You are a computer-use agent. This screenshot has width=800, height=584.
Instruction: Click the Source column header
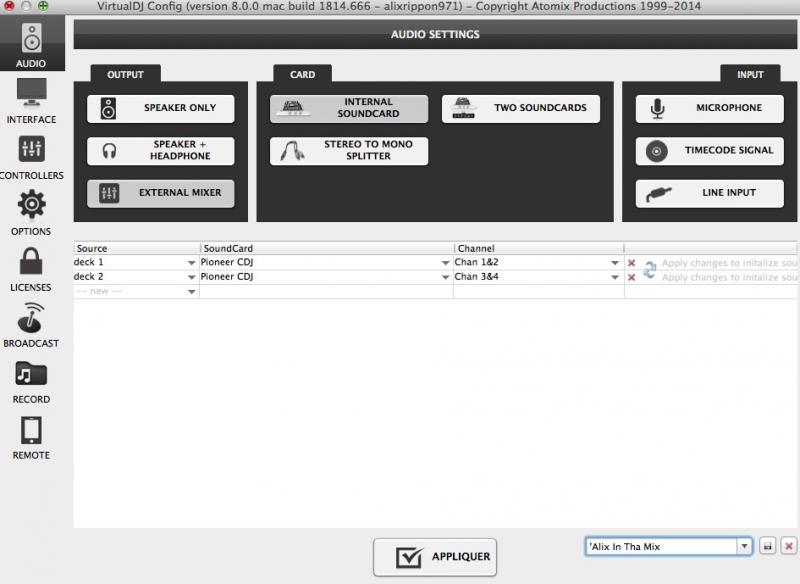[x=136, y=248]
